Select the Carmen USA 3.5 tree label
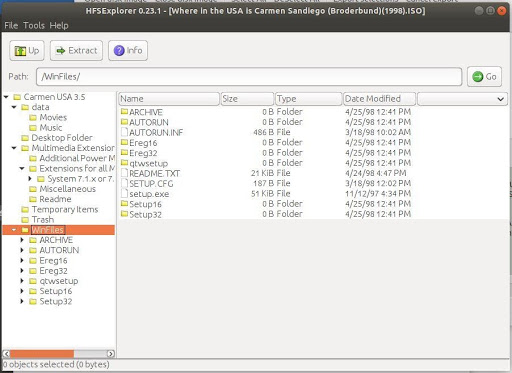Viewport: 512px width, 373px height. point(54,97)
